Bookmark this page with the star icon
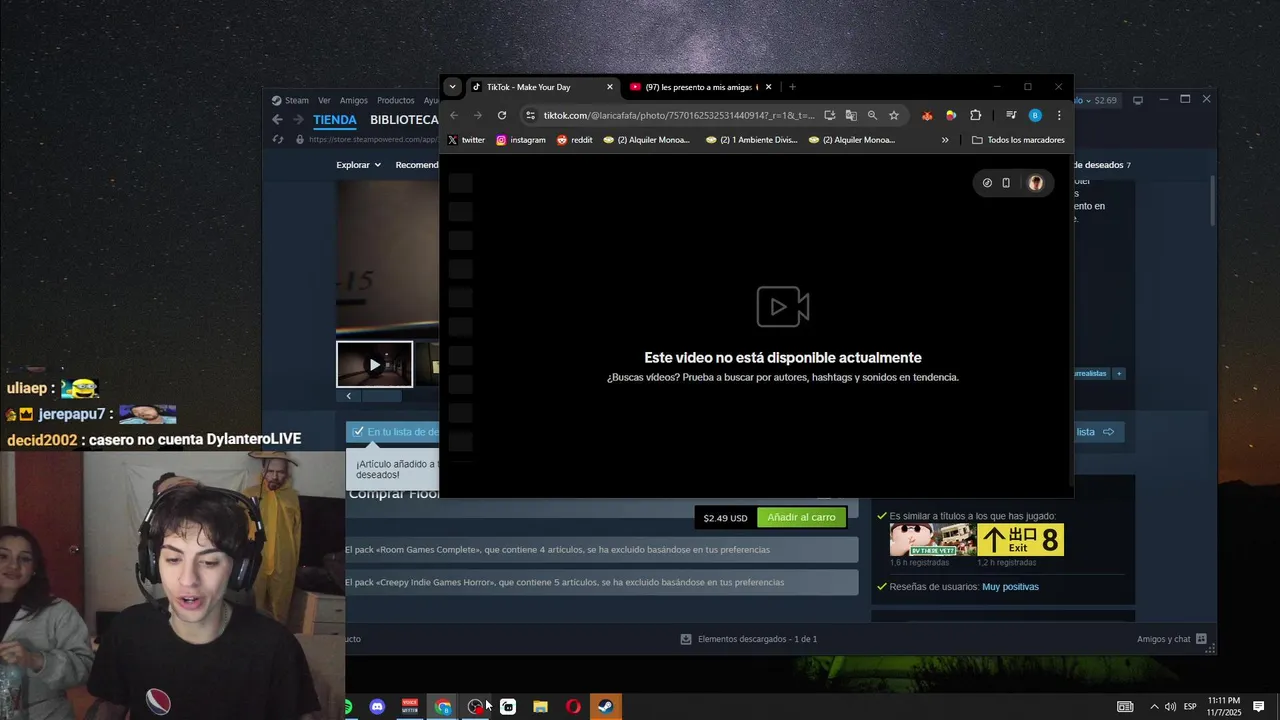The height and width of the screenshot is (720, 1280). pyautogui.click(x=894, y=115)
